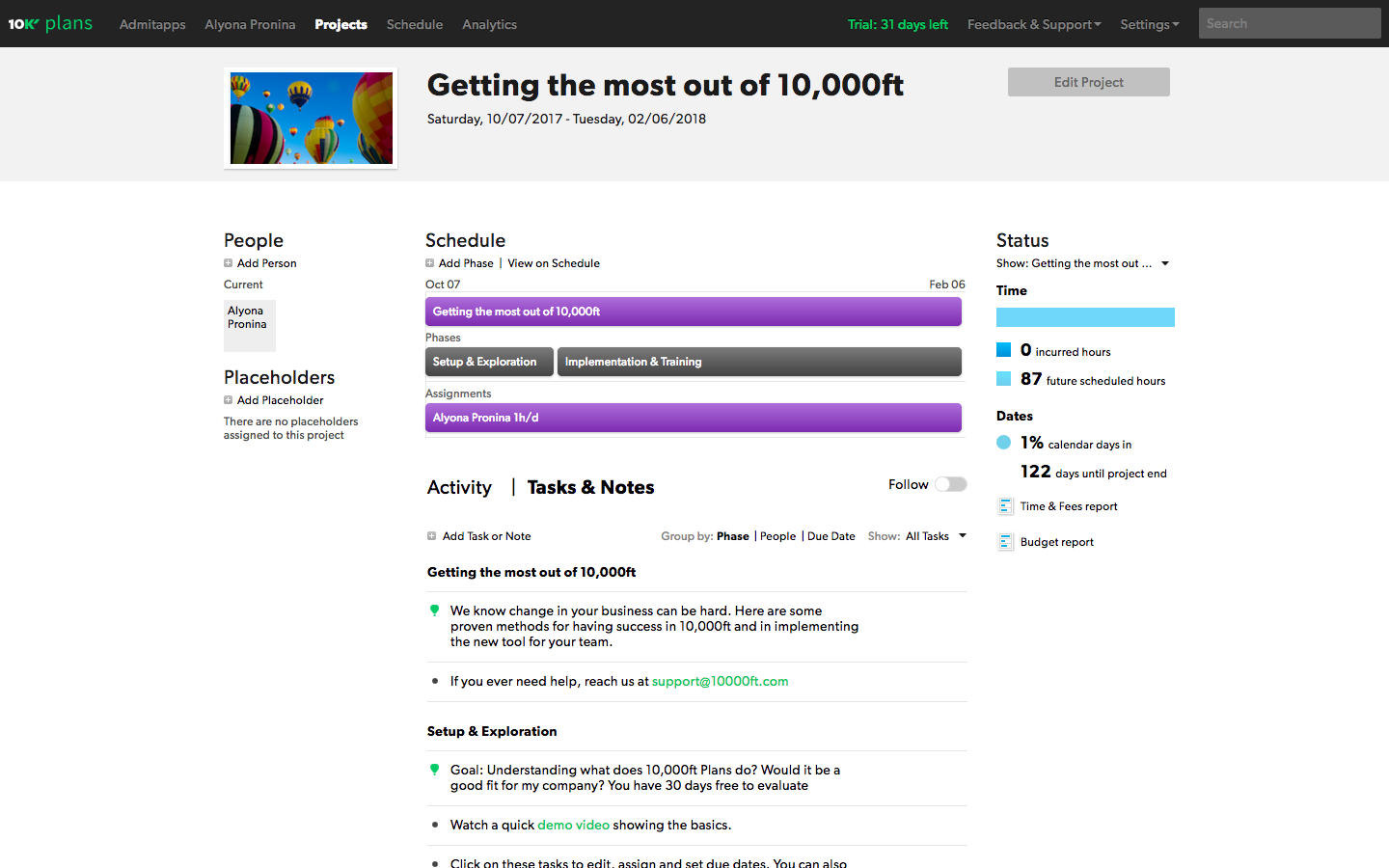Click the bullet beside the support email task
1389x868 pixels.
435,681
